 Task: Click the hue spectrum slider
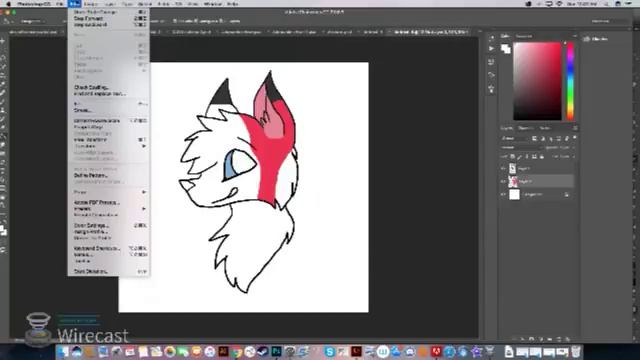pos(570,81)
